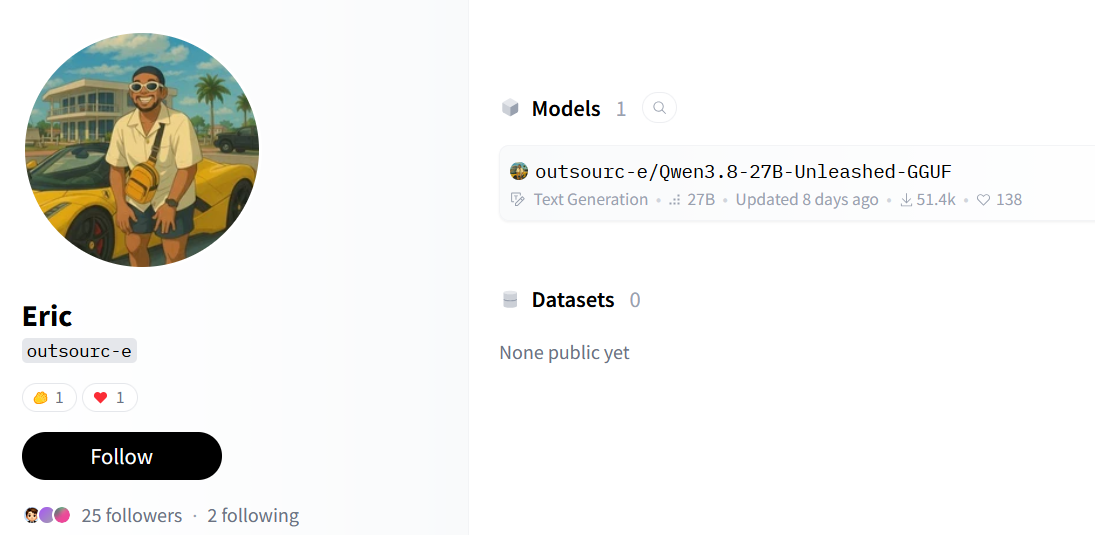
Task: Click the Models cube icon
Action: [510, 108]
